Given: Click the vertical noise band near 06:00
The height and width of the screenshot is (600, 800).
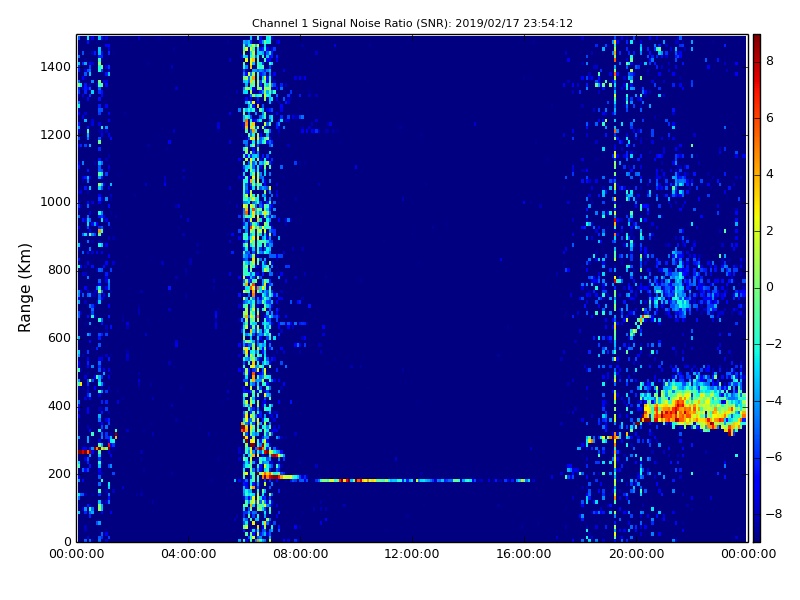Looking at the screenshot, I should (258, 288).
